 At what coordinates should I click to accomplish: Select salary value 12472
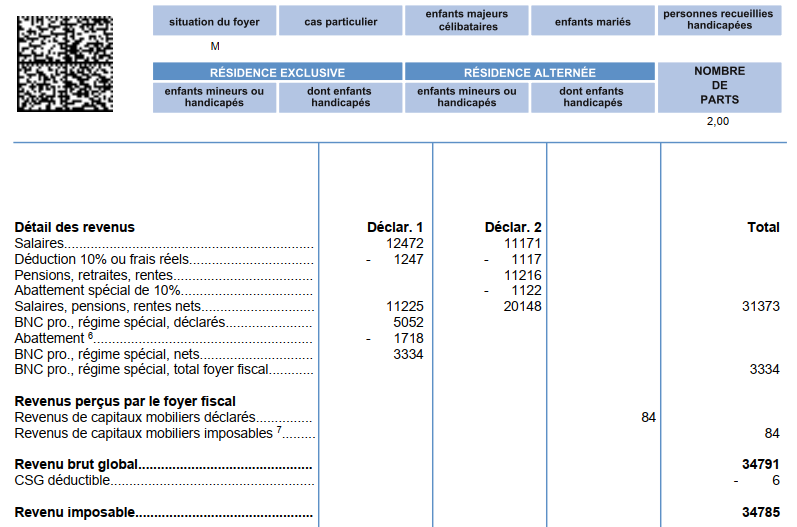tap(405, 243)
